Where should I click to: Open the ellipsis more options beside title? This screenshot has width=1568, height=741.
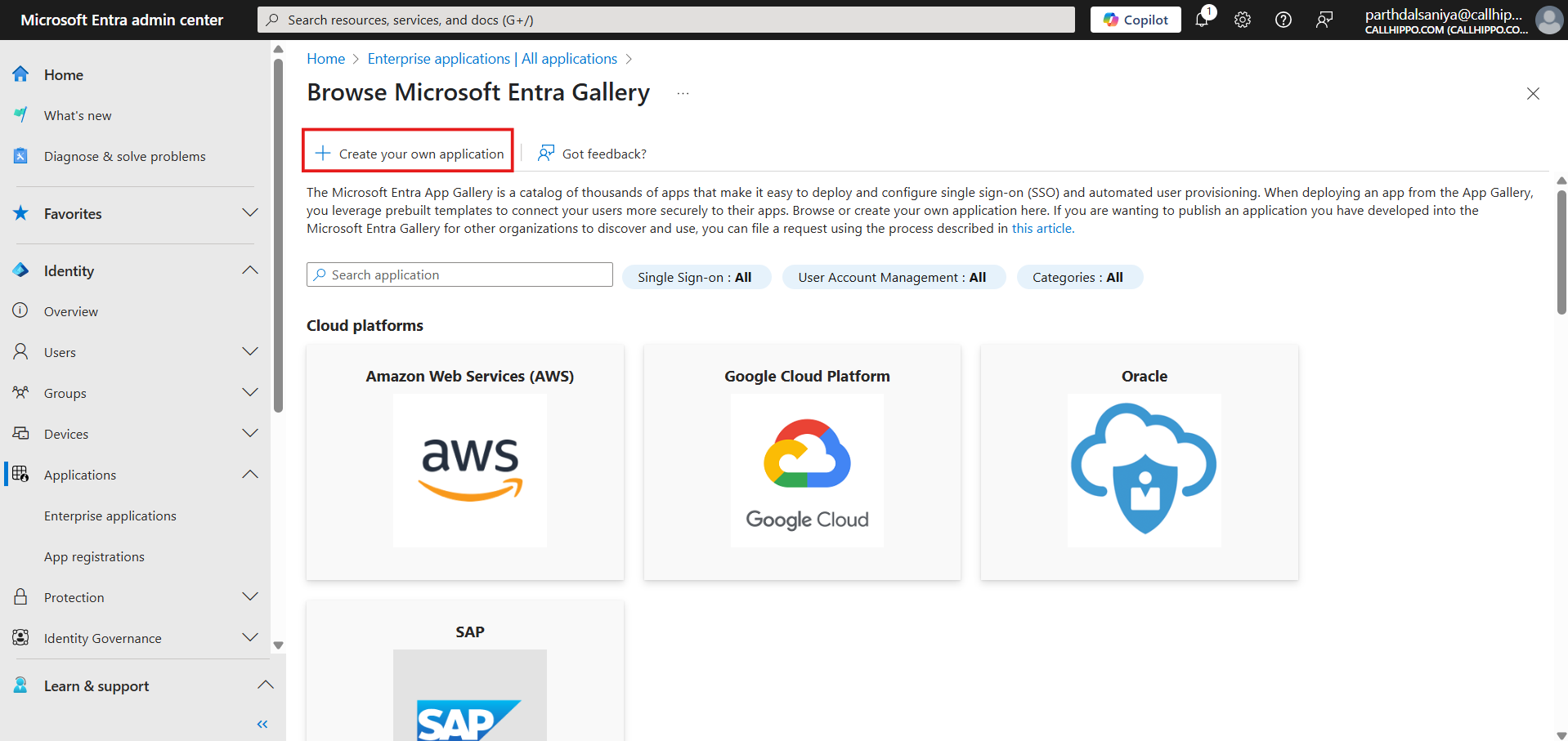[683, 93]
